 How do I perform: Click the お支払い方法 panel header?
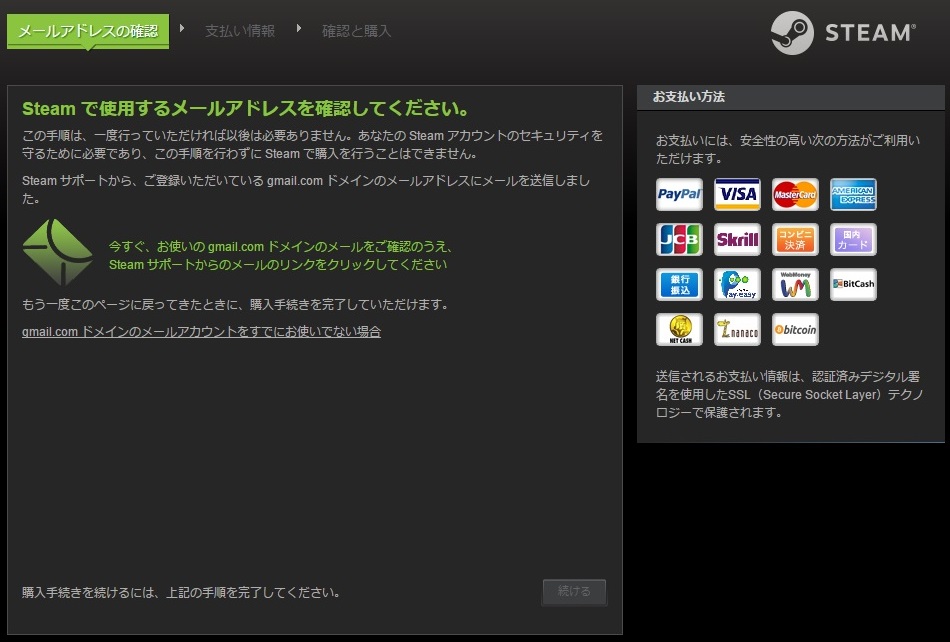(x=791, y=97)
